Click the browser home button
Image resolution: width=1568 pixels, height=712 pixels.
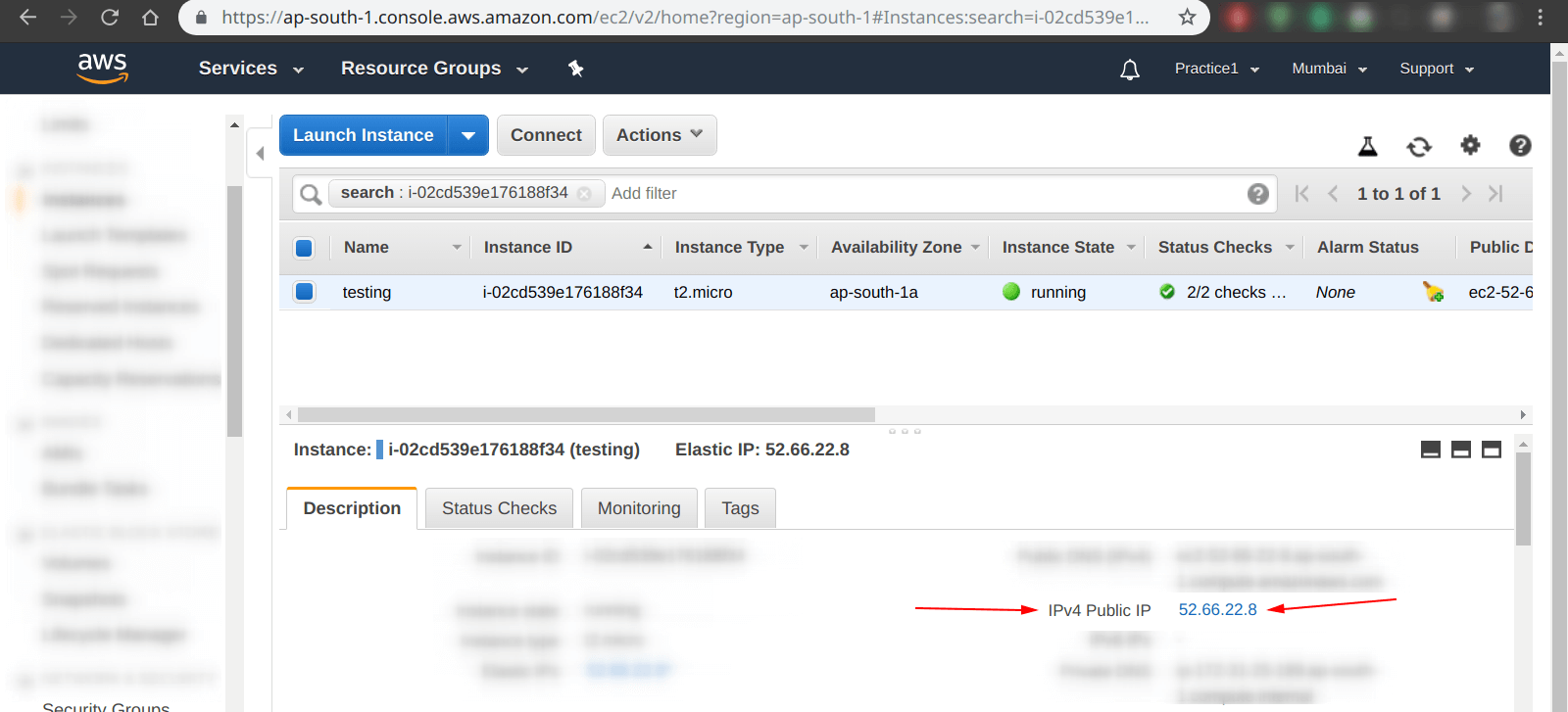pyautogui.click(x=150, y=17)
